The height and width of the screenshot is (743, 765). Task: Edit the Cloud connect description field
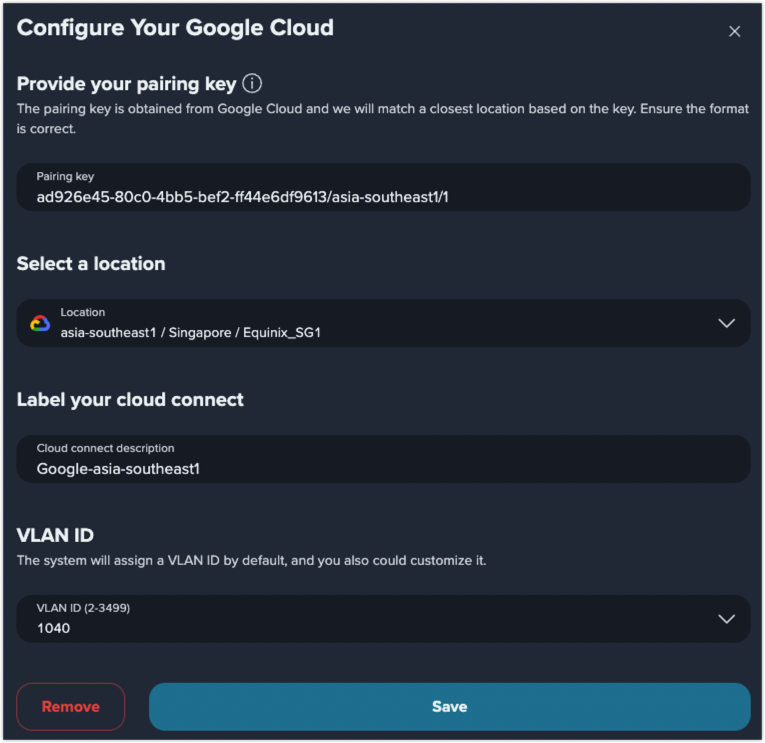pyautogui.click(x=383, y=459)
